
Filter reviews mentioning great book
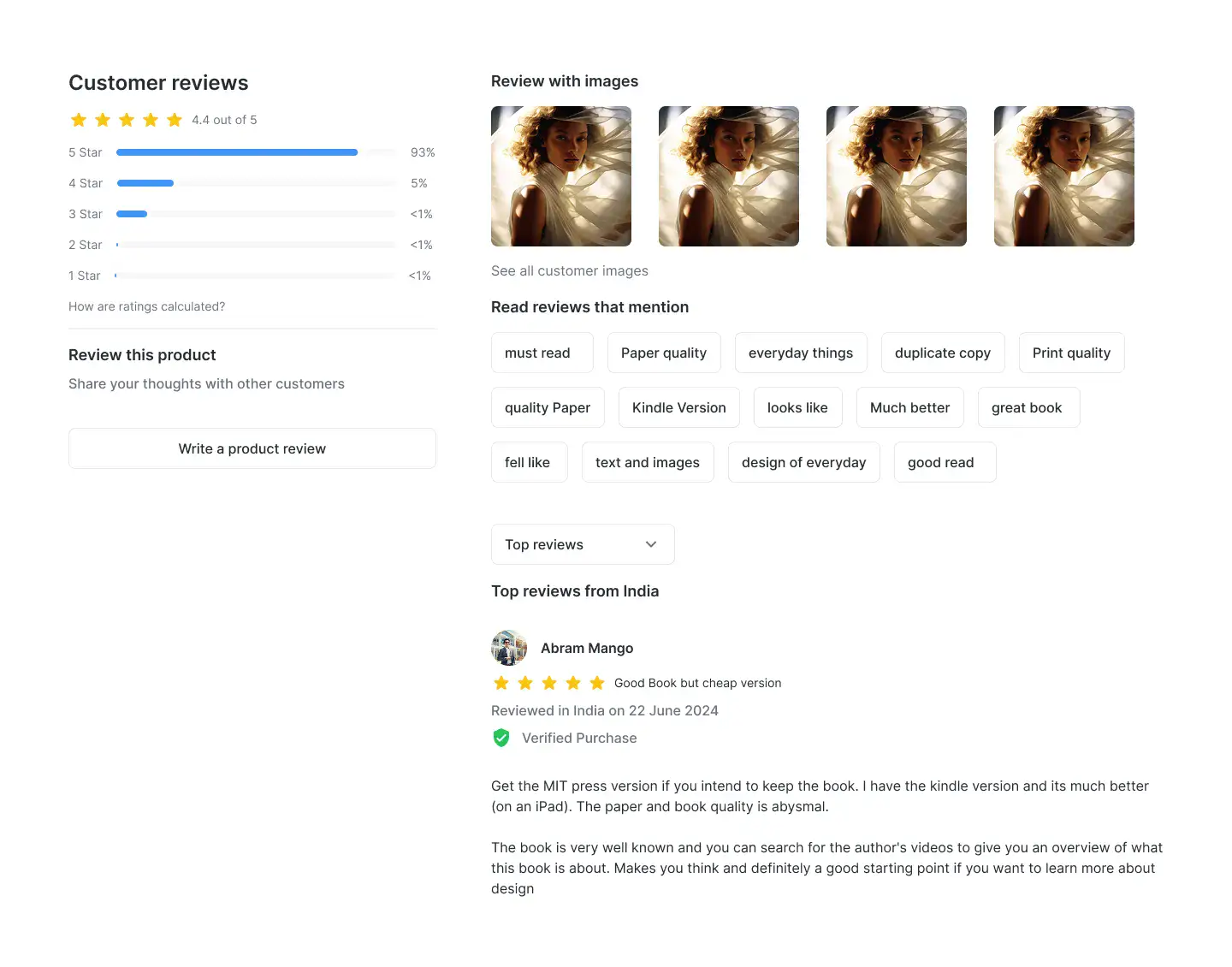[x=1028, y=407]
